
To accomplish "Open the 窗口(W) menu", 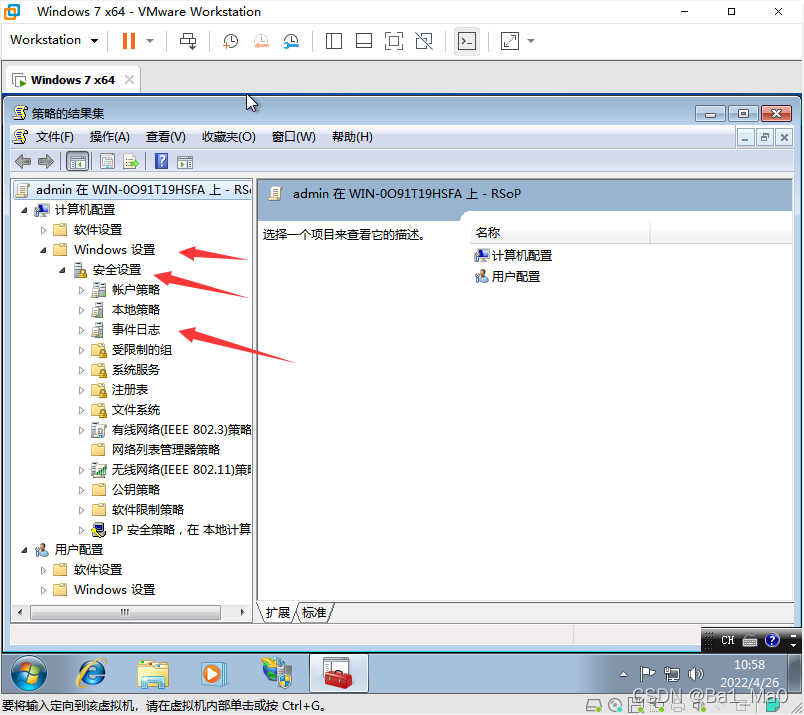I will click(x=293, y=137).
